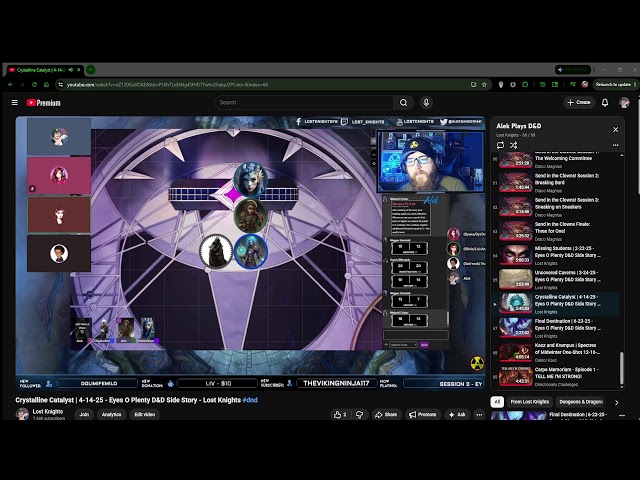Go to the YouTube Premium home logo
Viewport: 640px width, 480px height.
coord(43,103)
